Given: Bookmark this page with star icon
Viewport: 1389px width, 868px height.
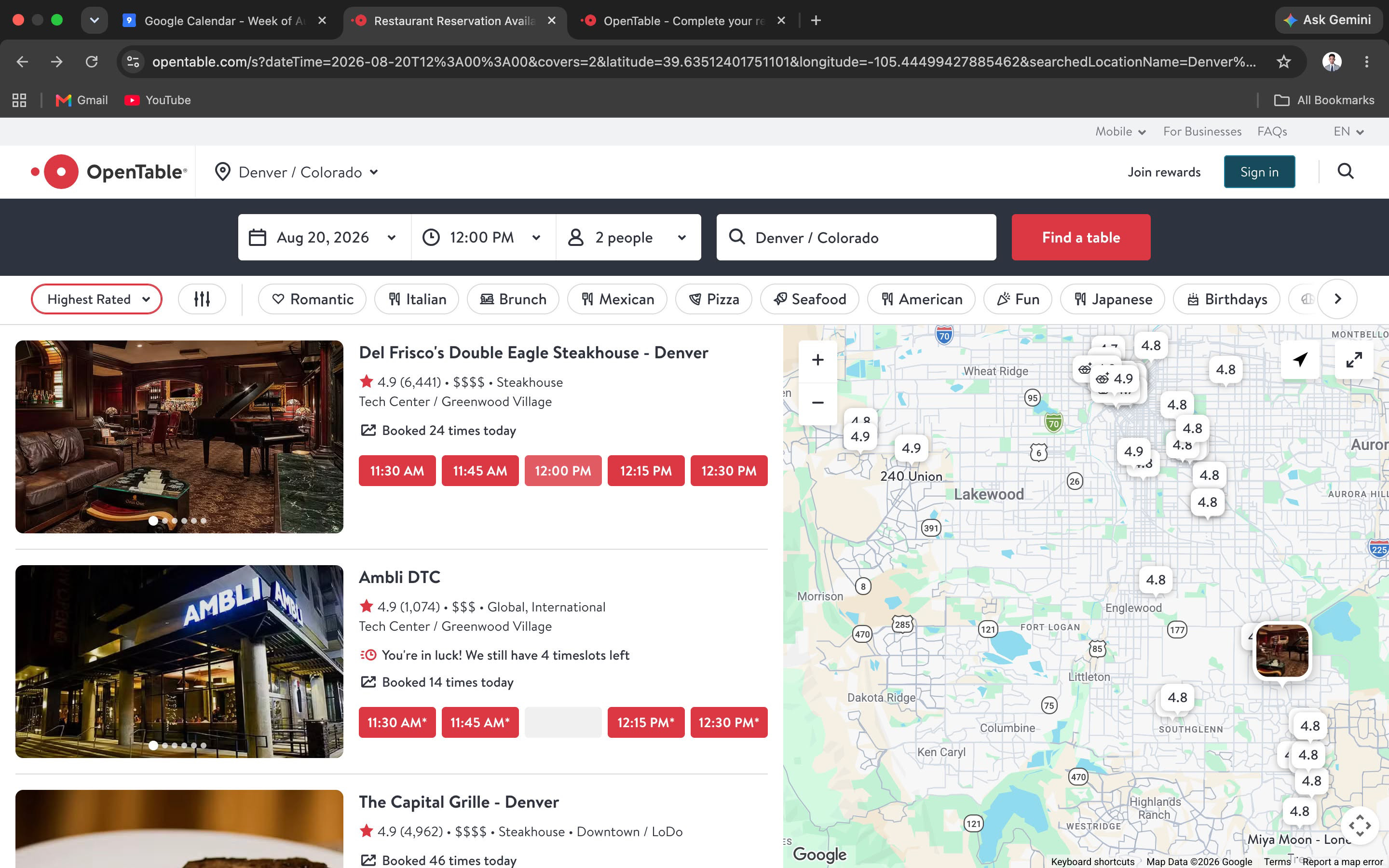Looking at the screenshot, I should (x=1283, y=61).
